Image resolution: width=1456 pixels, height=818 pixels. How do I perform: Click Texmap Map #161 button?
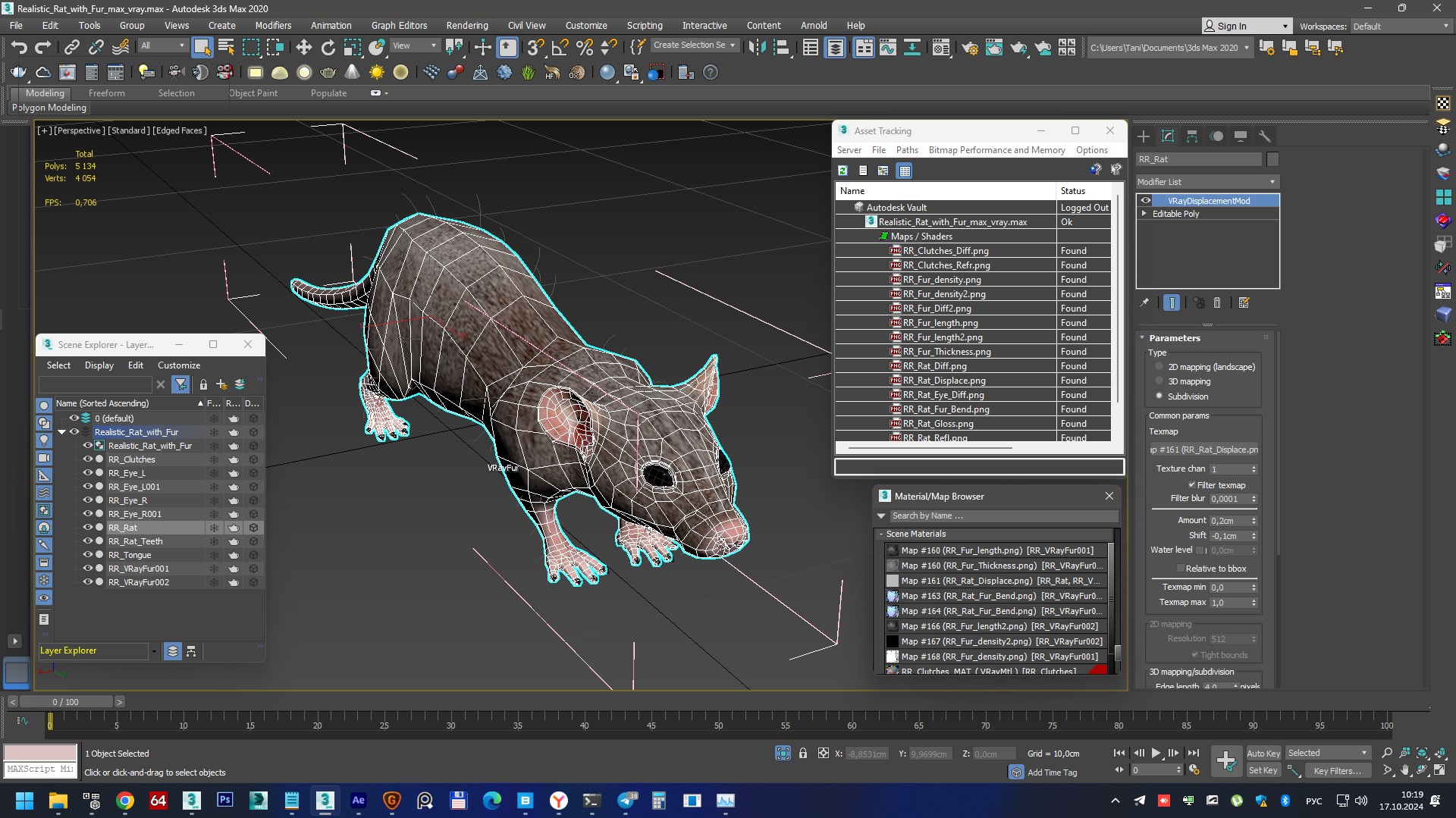pos(1204,450)
